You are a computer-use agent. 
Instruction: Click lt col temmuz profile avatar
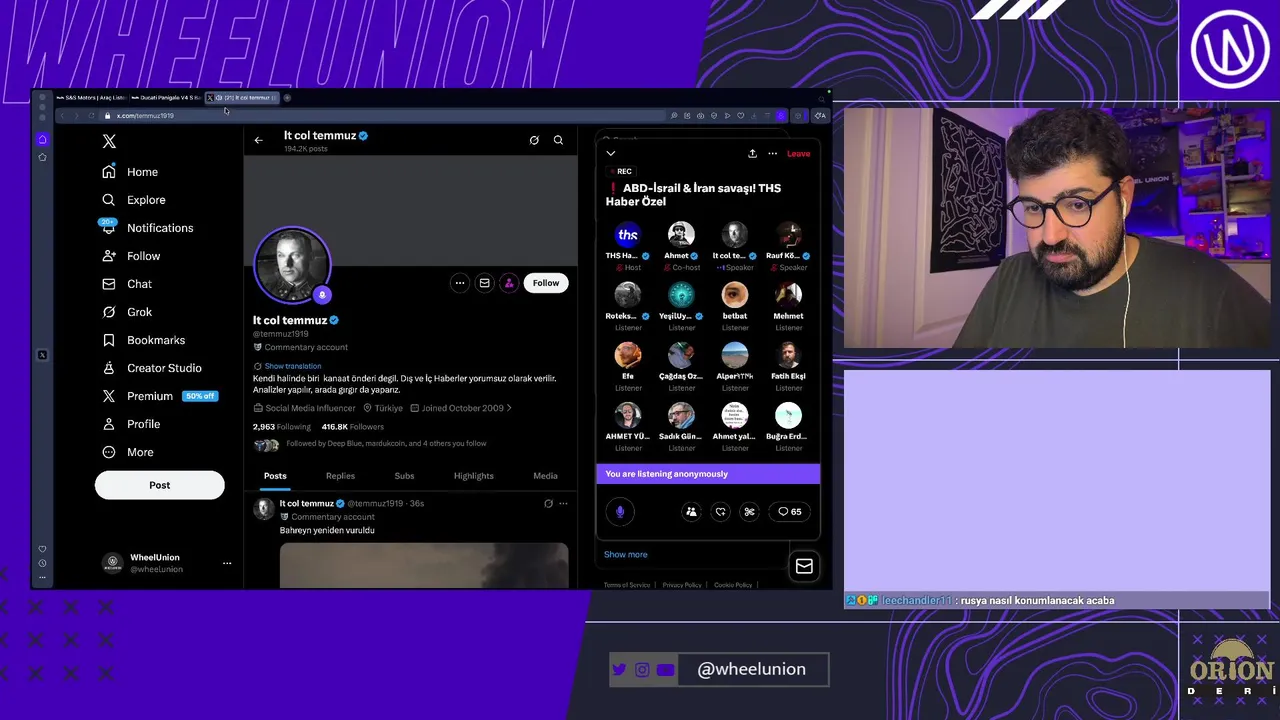click(x=292, y=265)
